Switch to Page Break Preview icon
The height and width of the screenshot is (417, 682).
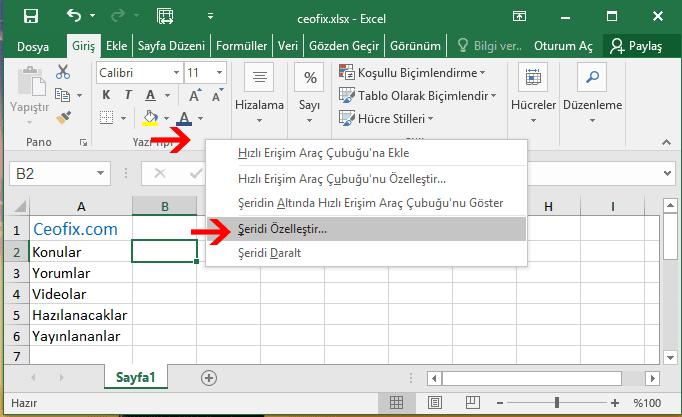point(472,403)
